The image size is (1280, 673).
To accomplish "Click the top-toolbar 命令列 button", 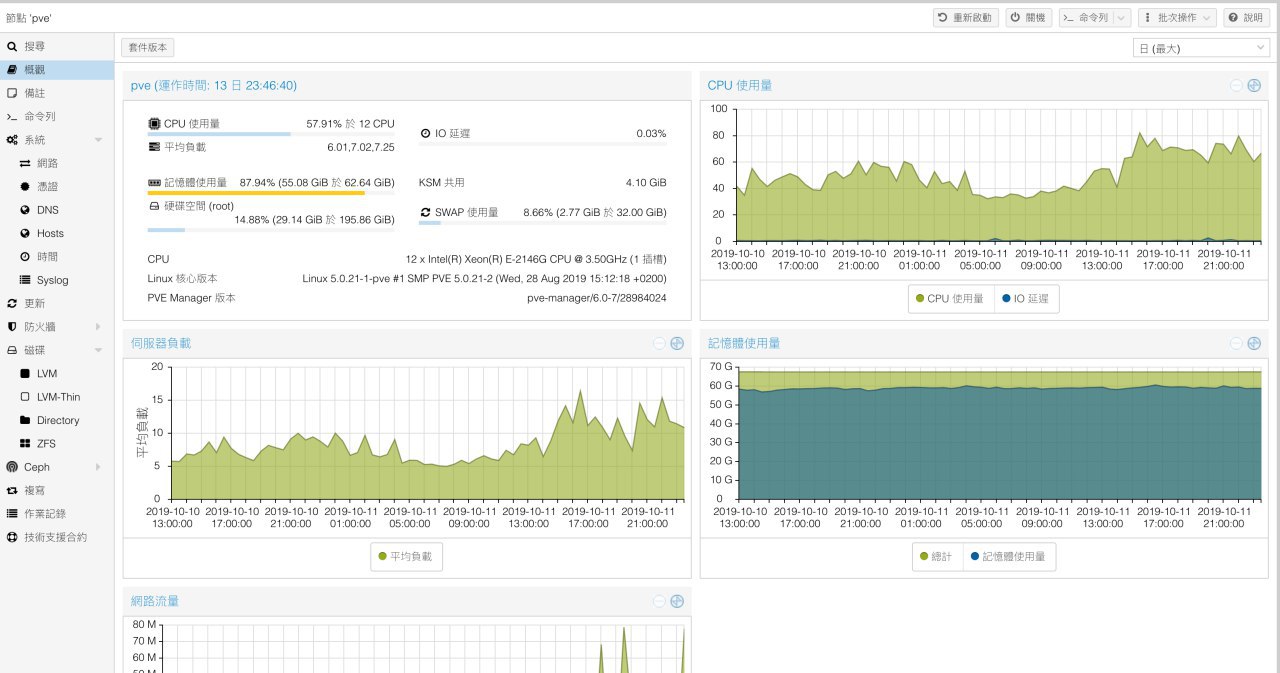I will [1086, 18].
